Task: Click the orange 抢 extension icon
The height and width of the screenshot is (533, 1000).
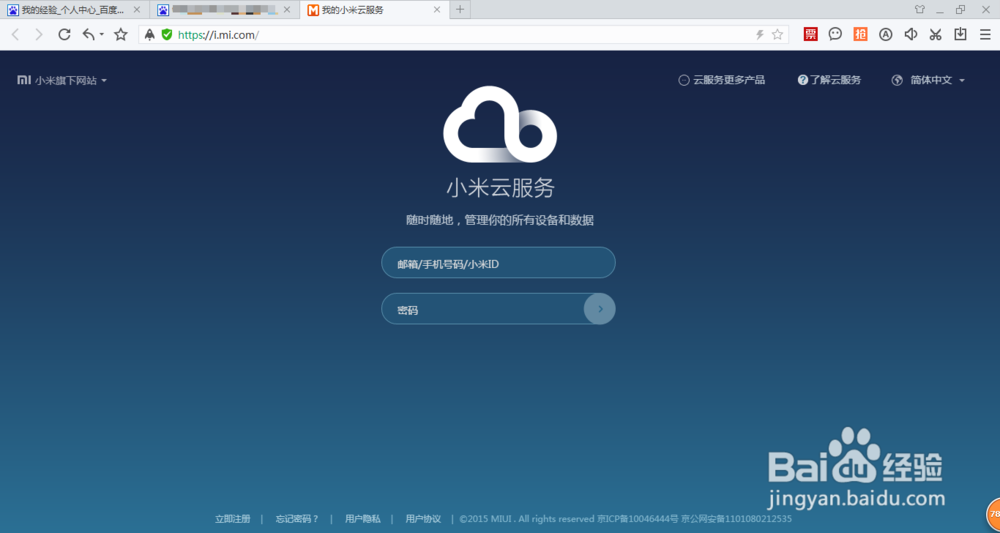Action: pyautogui.click(x=860, y=34)
